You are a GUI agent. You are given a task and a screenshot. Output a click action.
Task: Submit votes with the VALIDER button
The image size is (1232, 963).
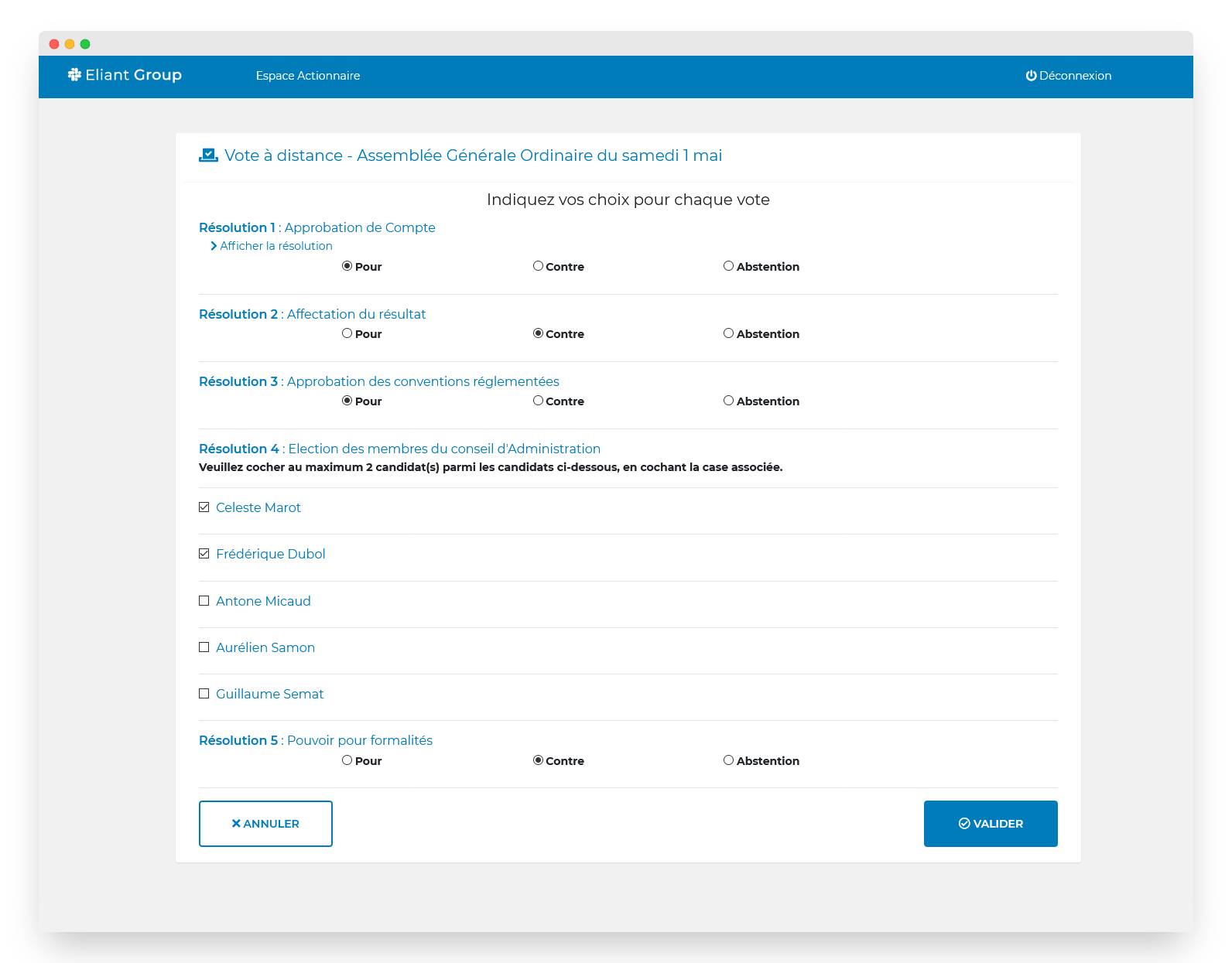point(990,824)
